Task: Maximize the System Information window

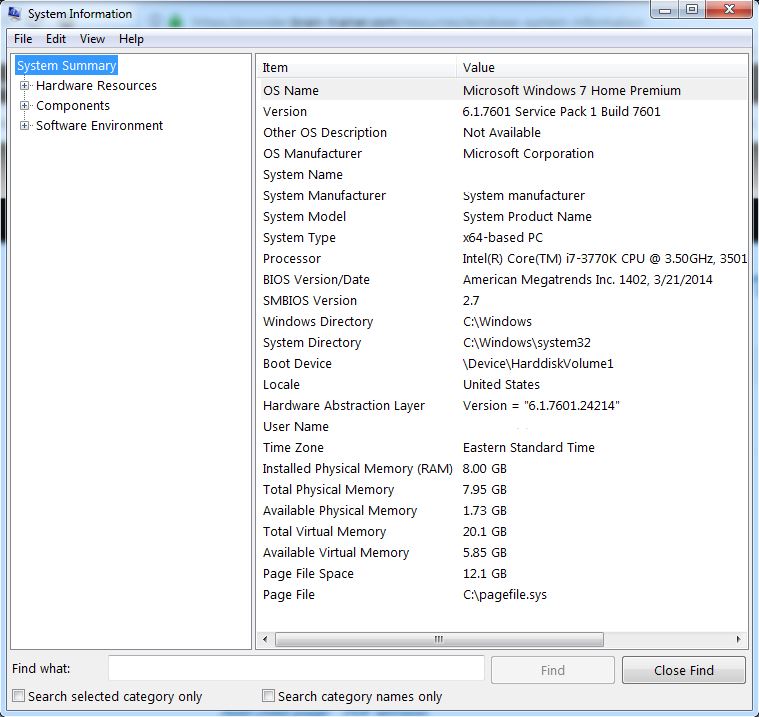Action: tap(692, 10)
